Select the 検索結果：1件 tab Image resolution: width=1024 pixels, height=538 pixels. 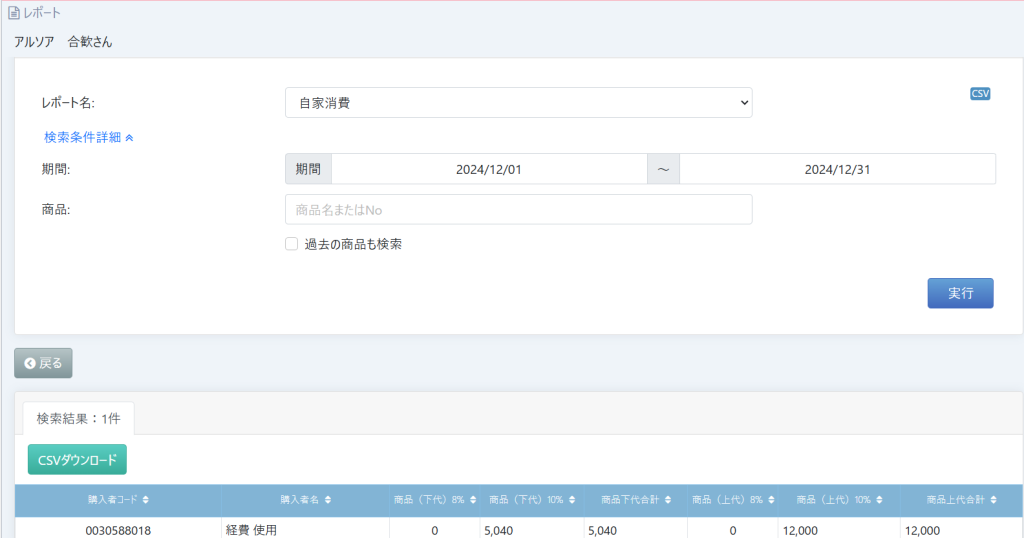[x=78, y=419]
